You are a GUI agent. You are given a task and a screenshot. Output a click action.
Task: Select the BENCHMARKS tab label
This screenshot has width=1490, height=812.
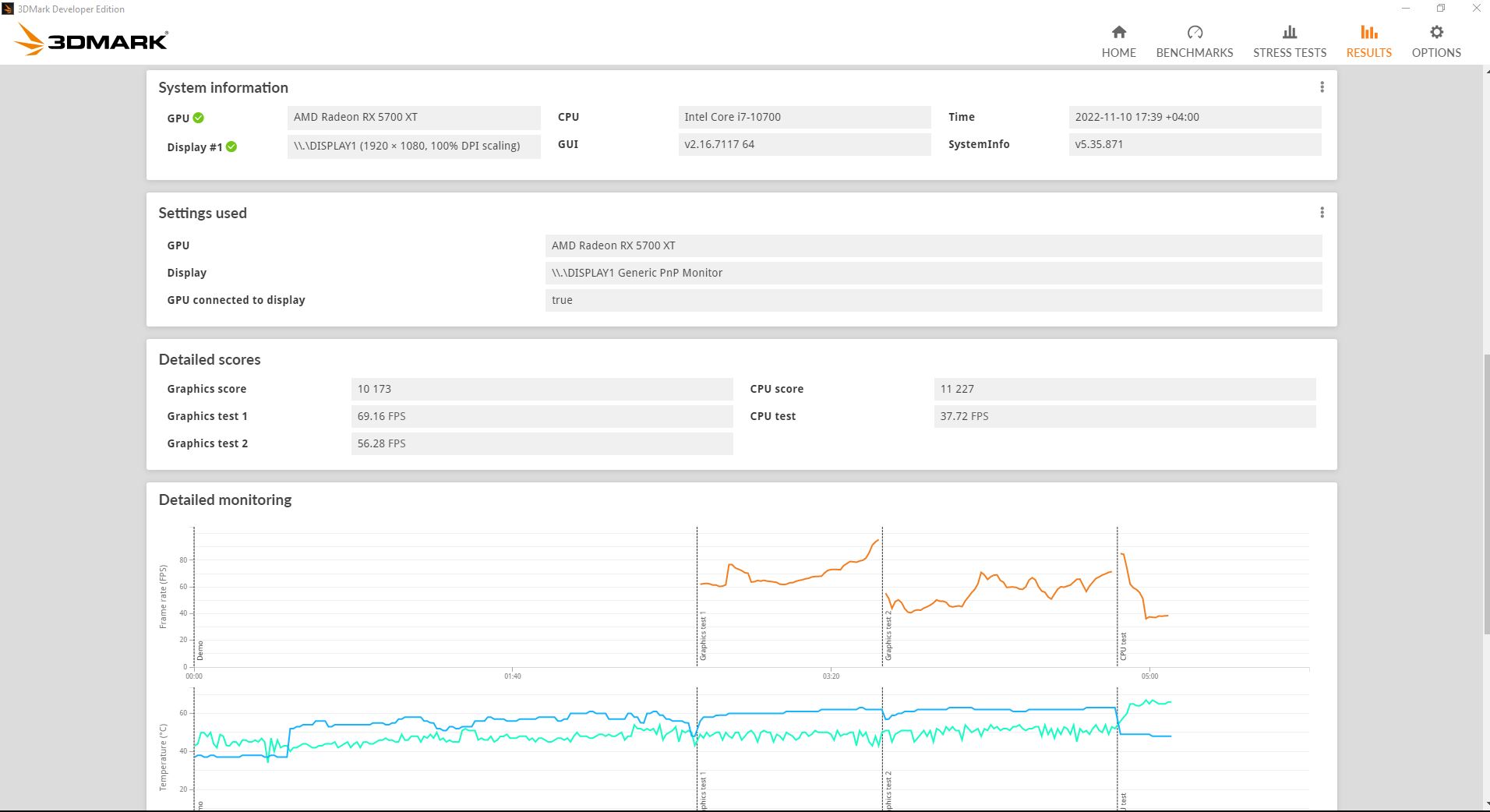[x=1194, y=53]
